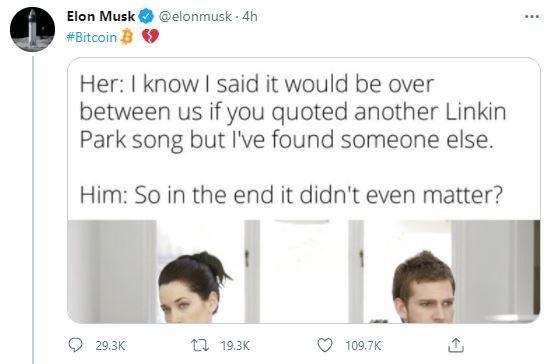Click the blue verified badge
Screen dimensions: 549x364
[146, 16]
